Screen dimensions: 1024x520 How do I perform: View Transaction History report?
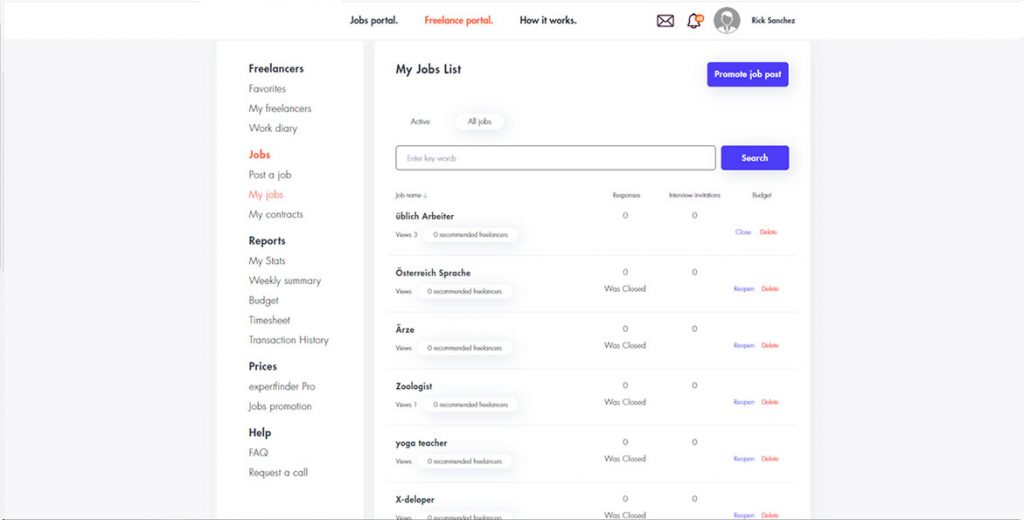pos(288,340)
